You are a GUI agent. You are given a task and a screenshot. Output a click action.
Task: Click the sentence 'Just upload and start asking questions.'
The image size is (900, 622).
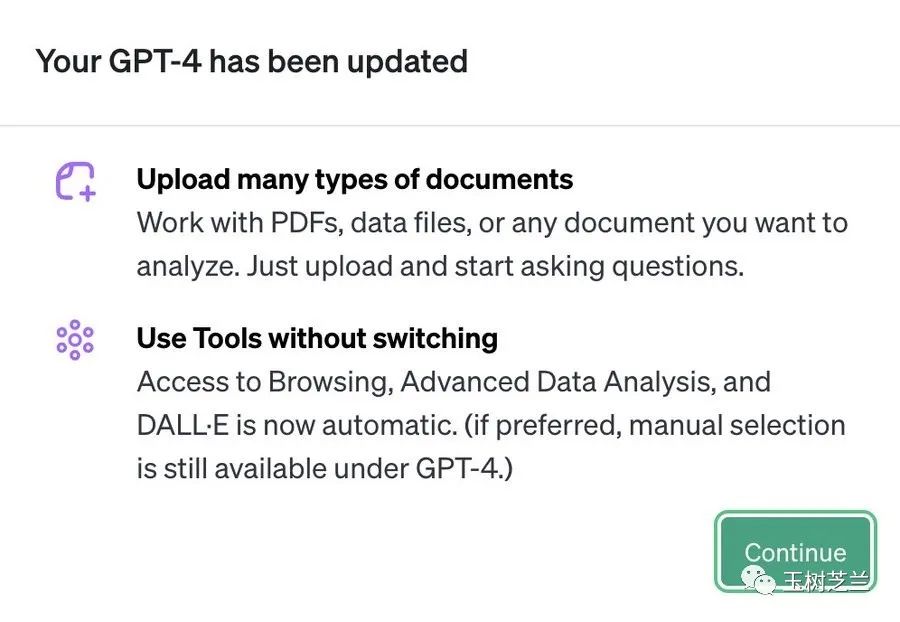[495, 266]
